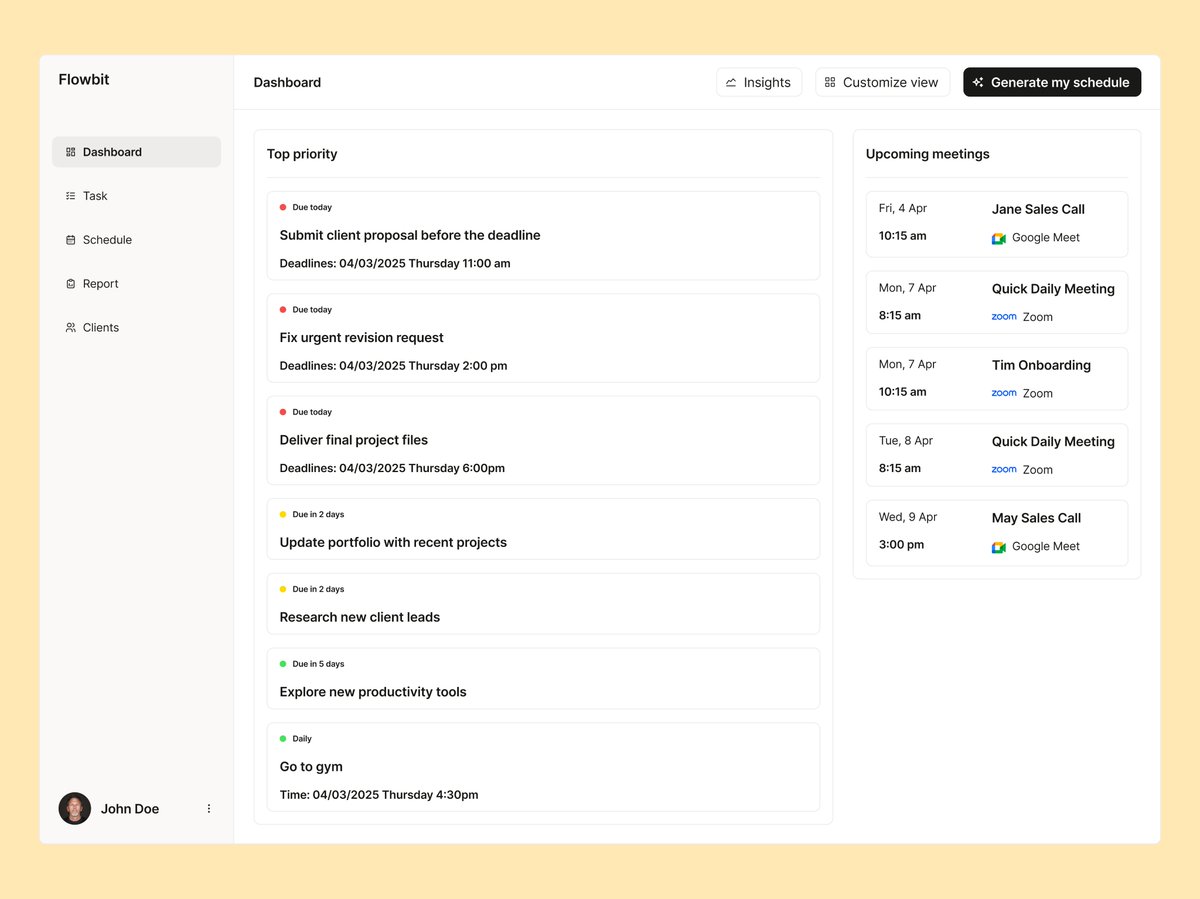The height and width of the screenshot is (899, 1200).
Task: Click the Customize view button
Action: (882, 82)
